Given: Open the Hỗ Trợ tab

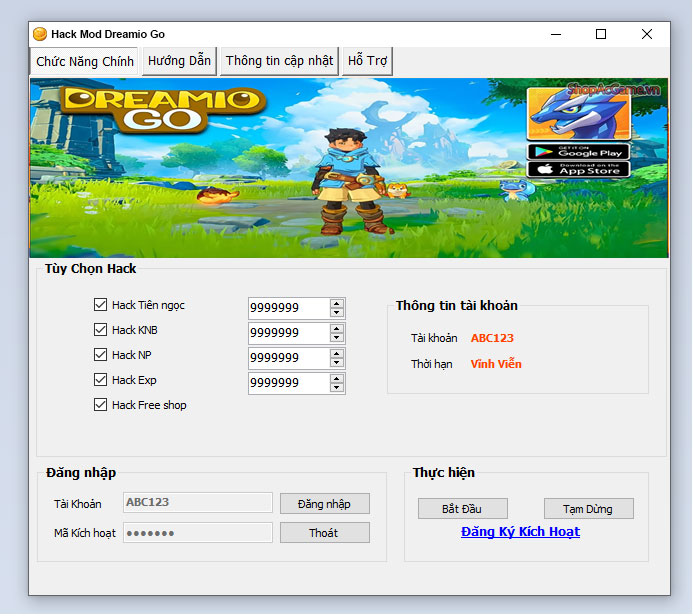Looking at the screenshot, I should pos(367,61).
